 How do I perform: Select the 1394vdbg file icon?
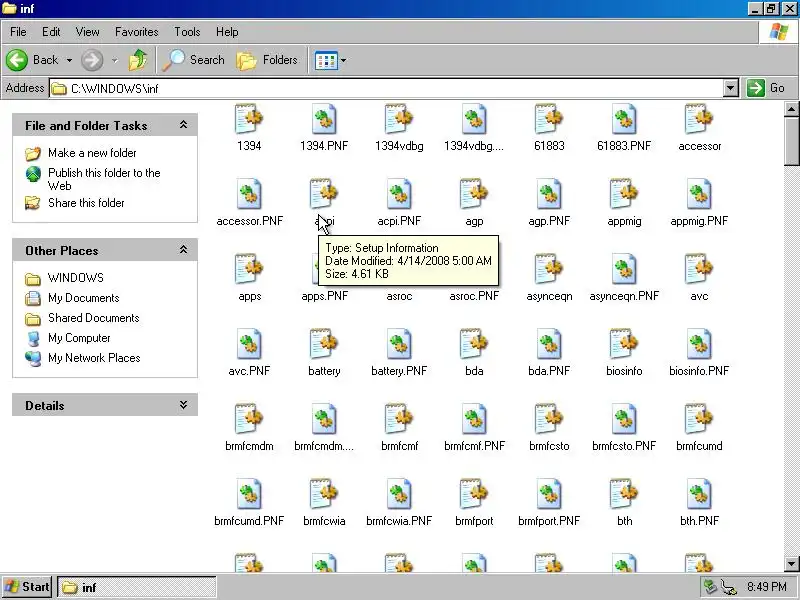[x=399, y=119]
